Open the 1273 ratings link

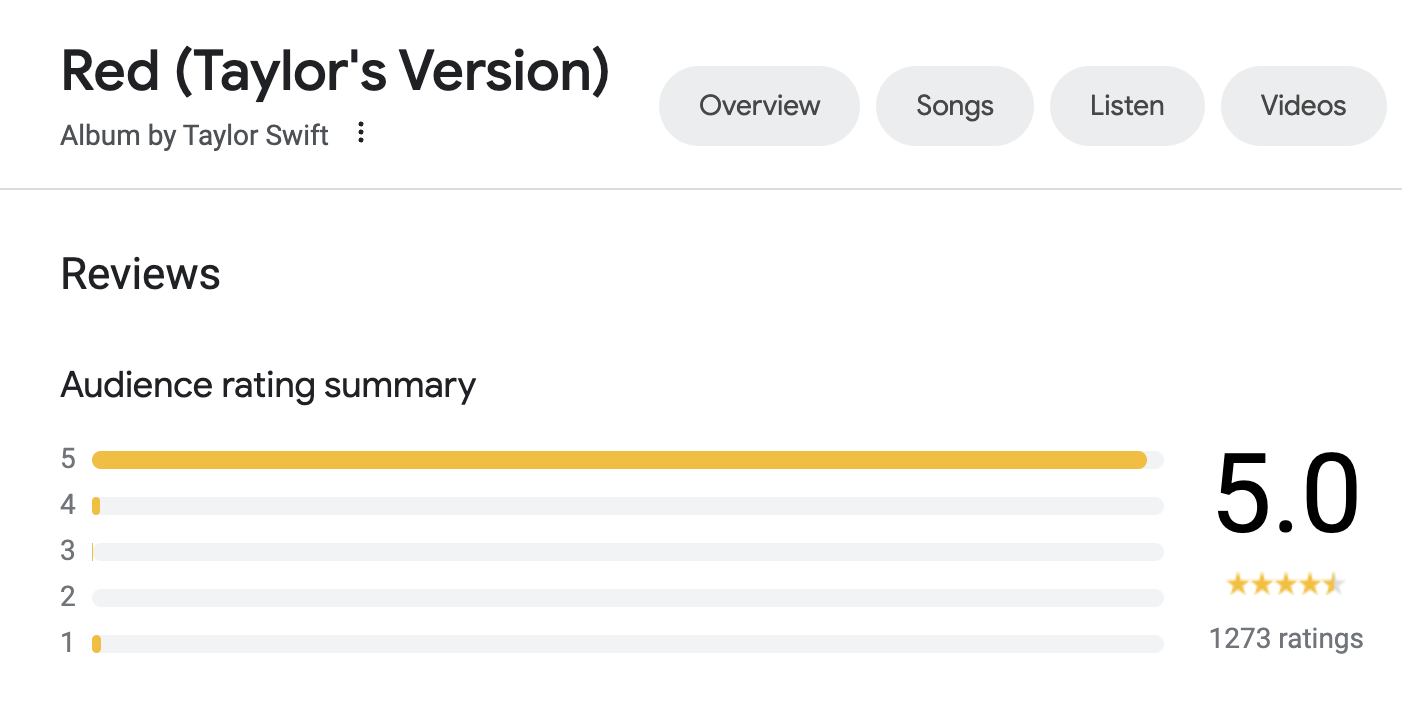click(1286, 638)
